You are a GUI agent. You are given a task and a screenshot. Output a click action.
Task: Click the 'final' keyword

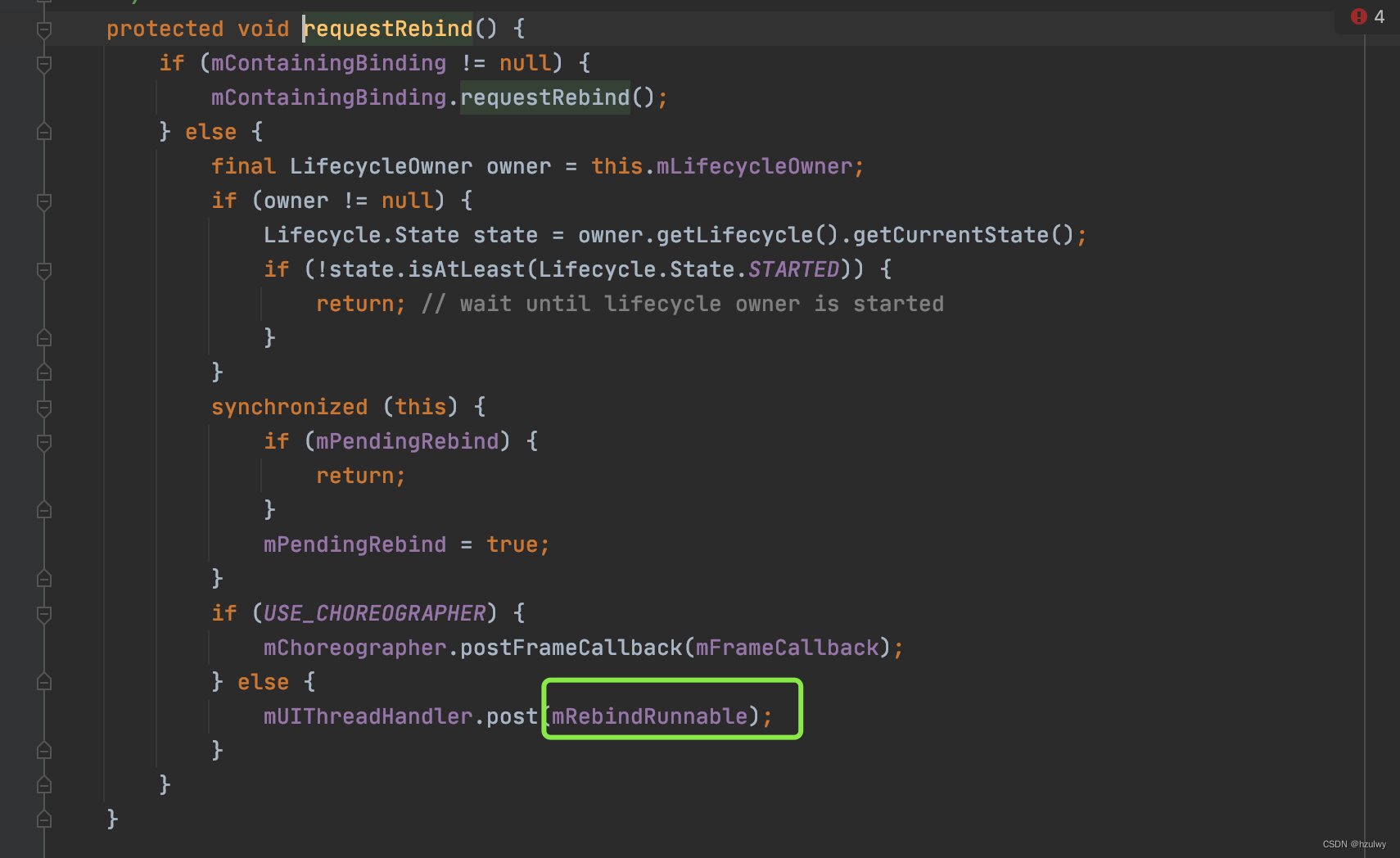point(243,166)
